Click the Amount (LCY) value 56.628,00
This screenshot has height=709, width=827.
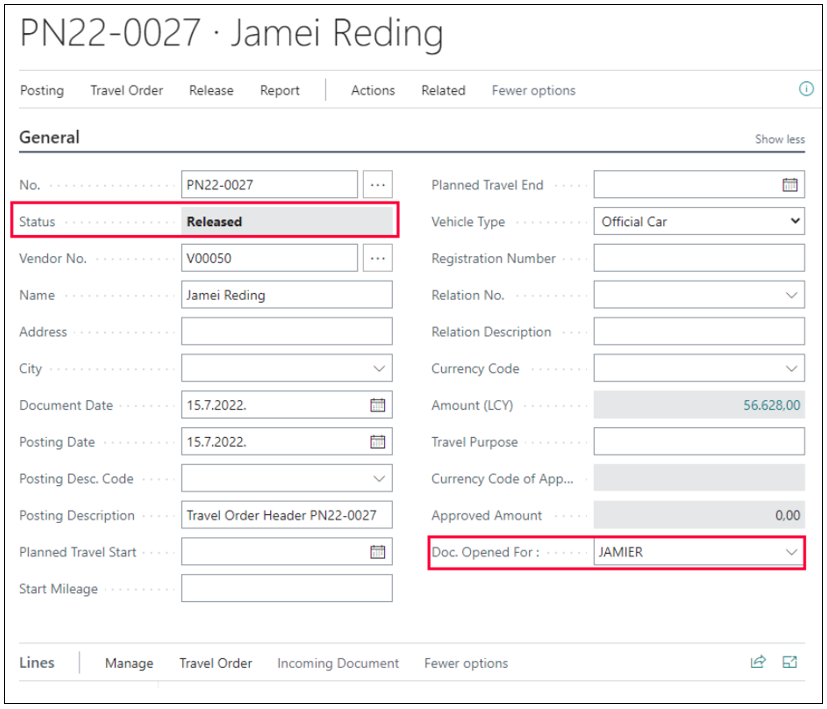click(x=772, y=405)
